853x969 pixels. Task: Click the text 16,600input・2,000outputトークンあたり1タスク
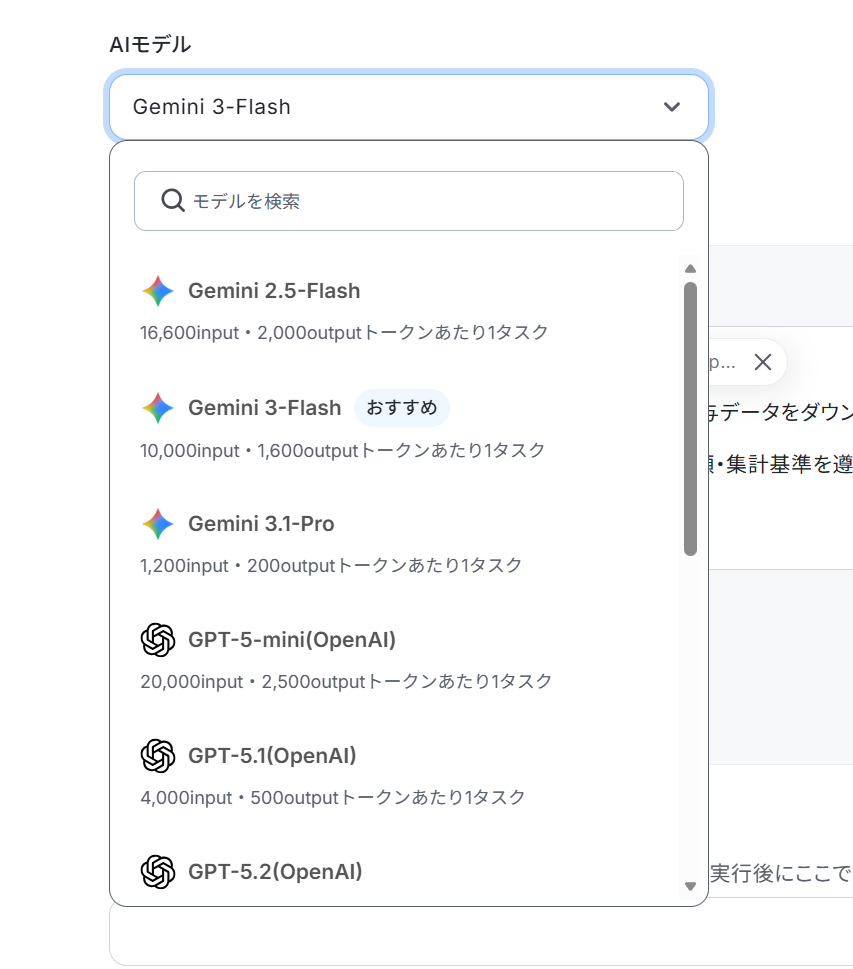coord(344,332)
